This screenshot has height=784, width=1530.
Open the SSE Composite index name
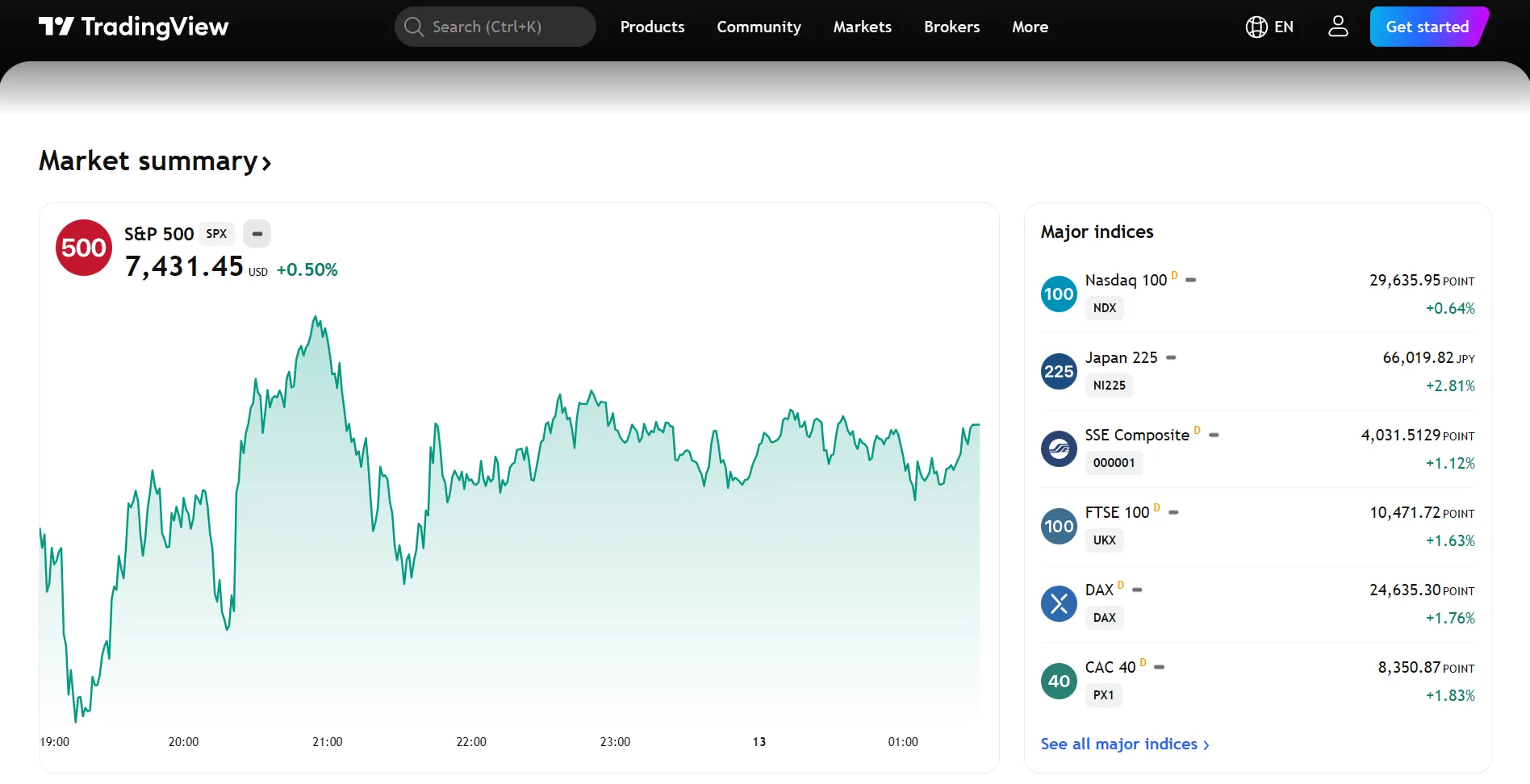point(1137,435)
